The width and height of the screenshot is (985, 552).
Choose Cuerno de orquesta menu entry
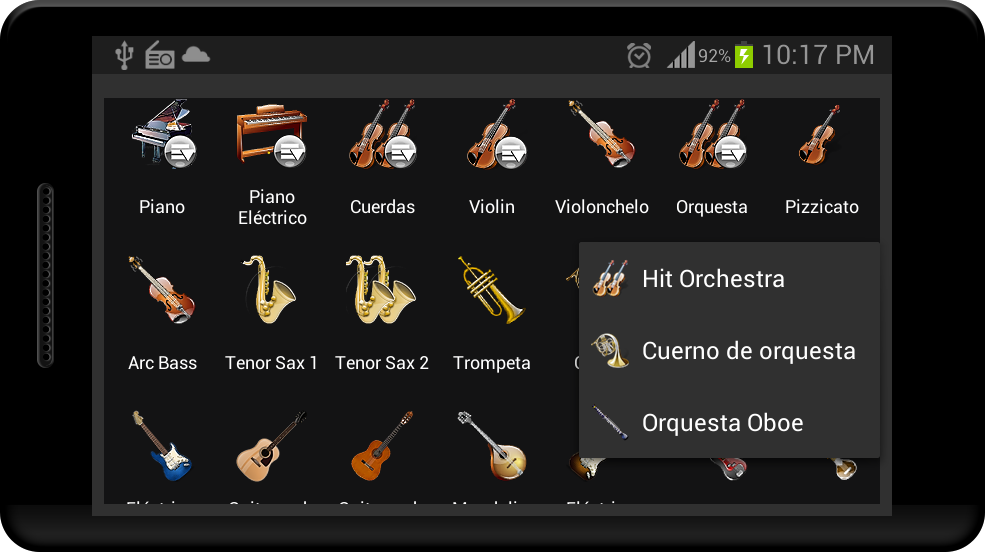(729, 350)
